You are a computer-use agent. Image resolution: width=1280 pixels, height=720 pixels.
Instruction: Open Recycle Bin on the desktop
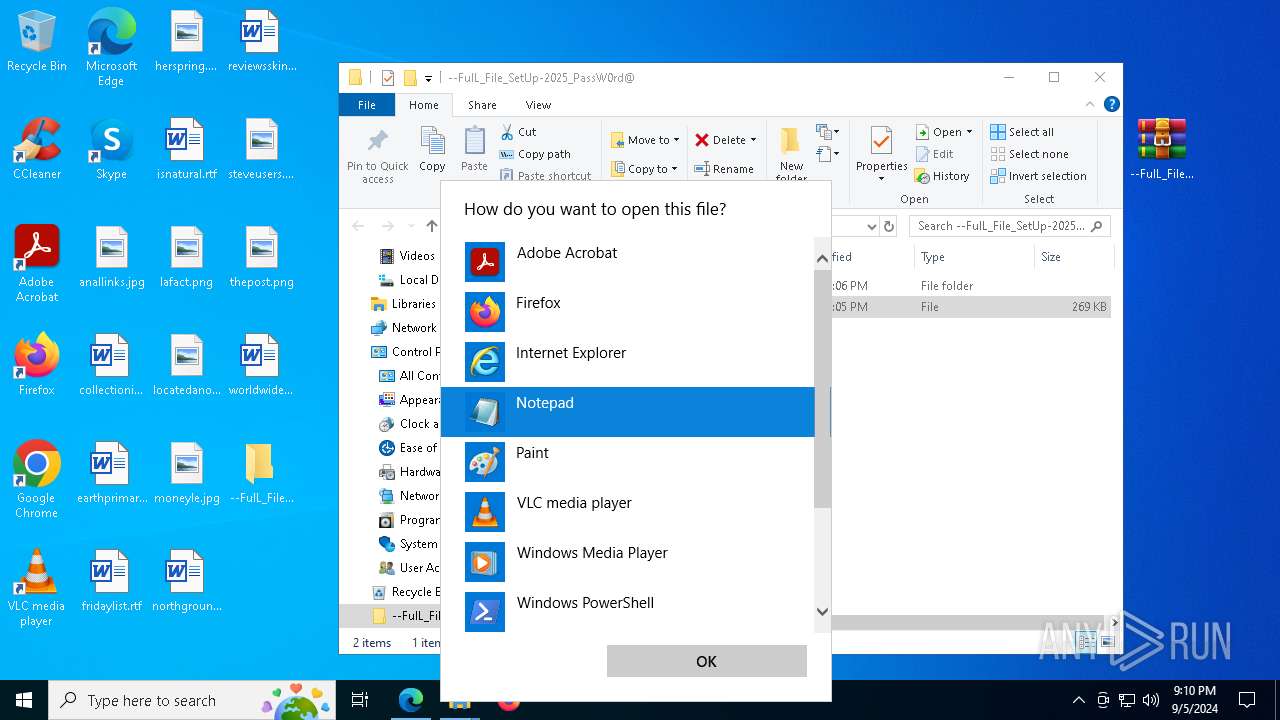(x=37, y=42)
